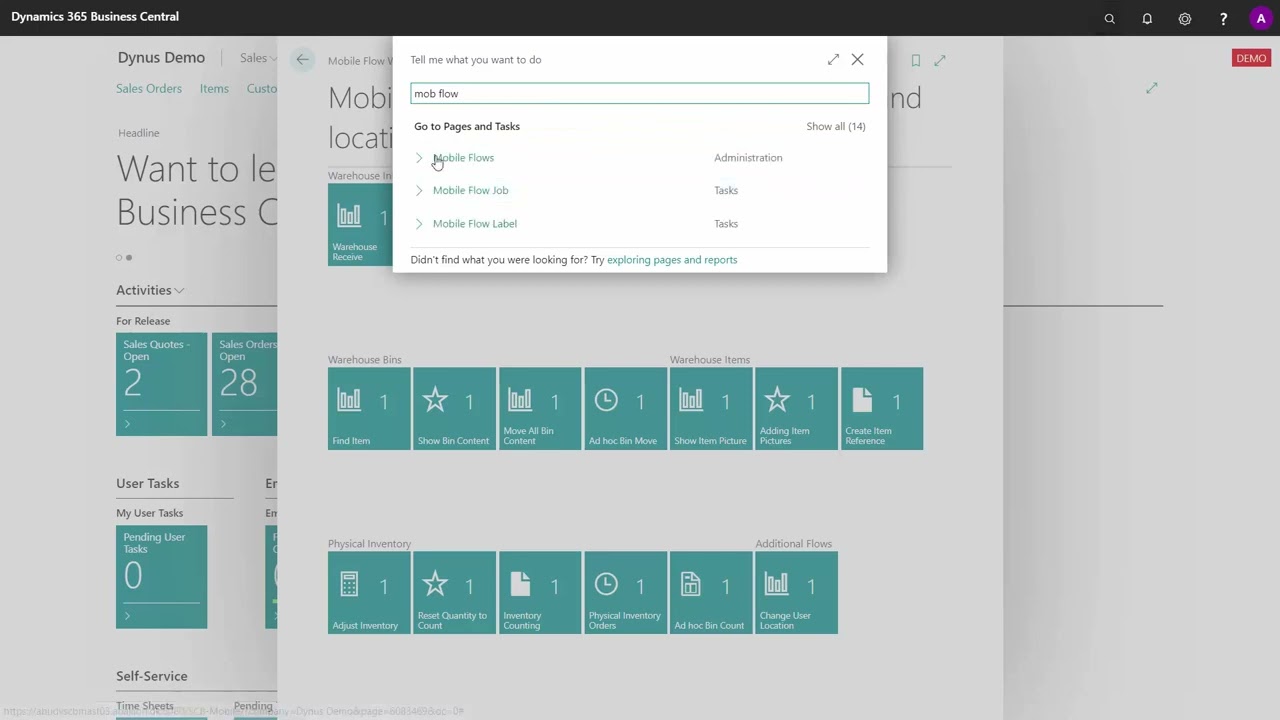
Task: Open Pending User Tasks tile
Action: 161,577
